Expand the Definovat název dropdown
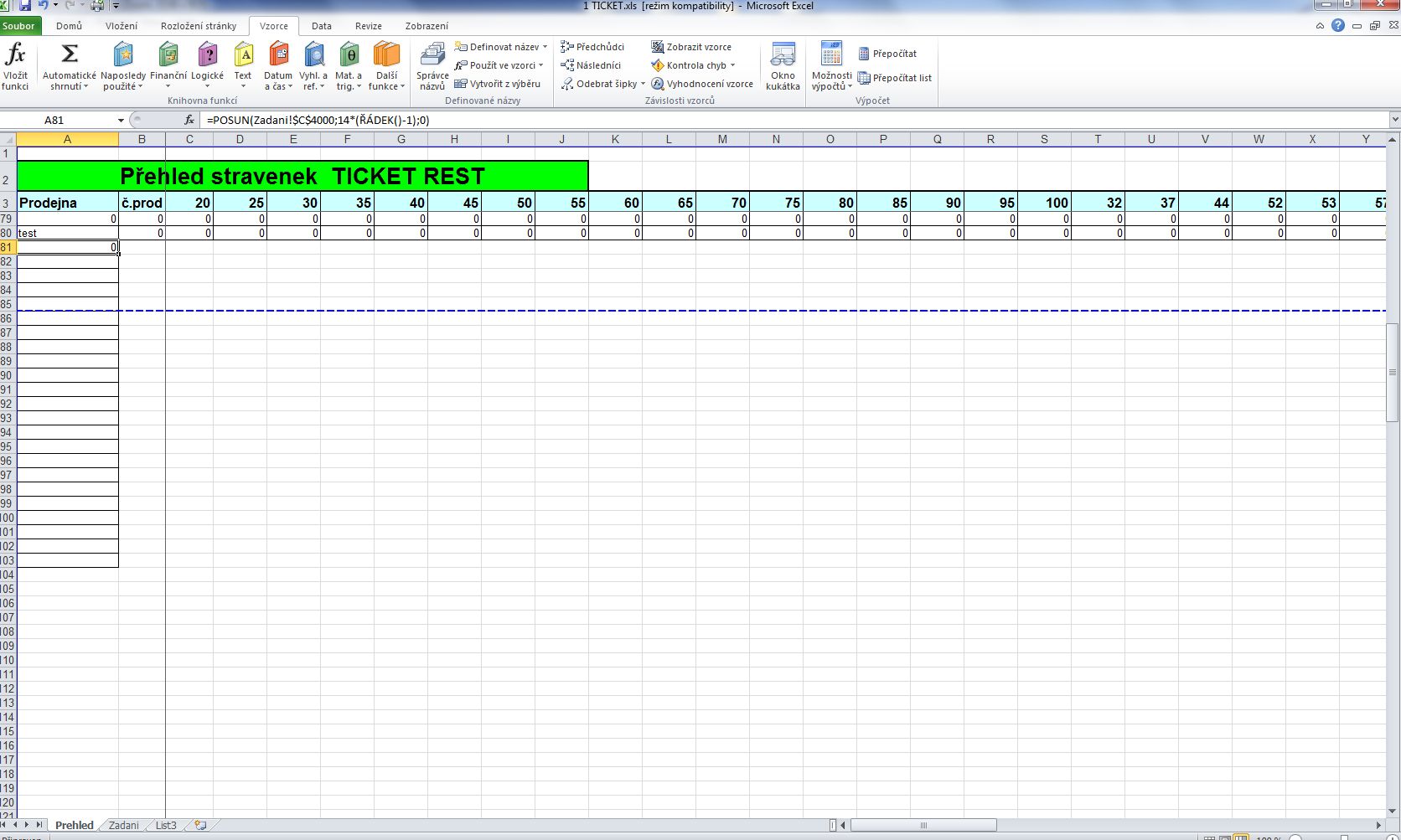The height and width of the screenshot is (840, 1401). pos(545,47)
